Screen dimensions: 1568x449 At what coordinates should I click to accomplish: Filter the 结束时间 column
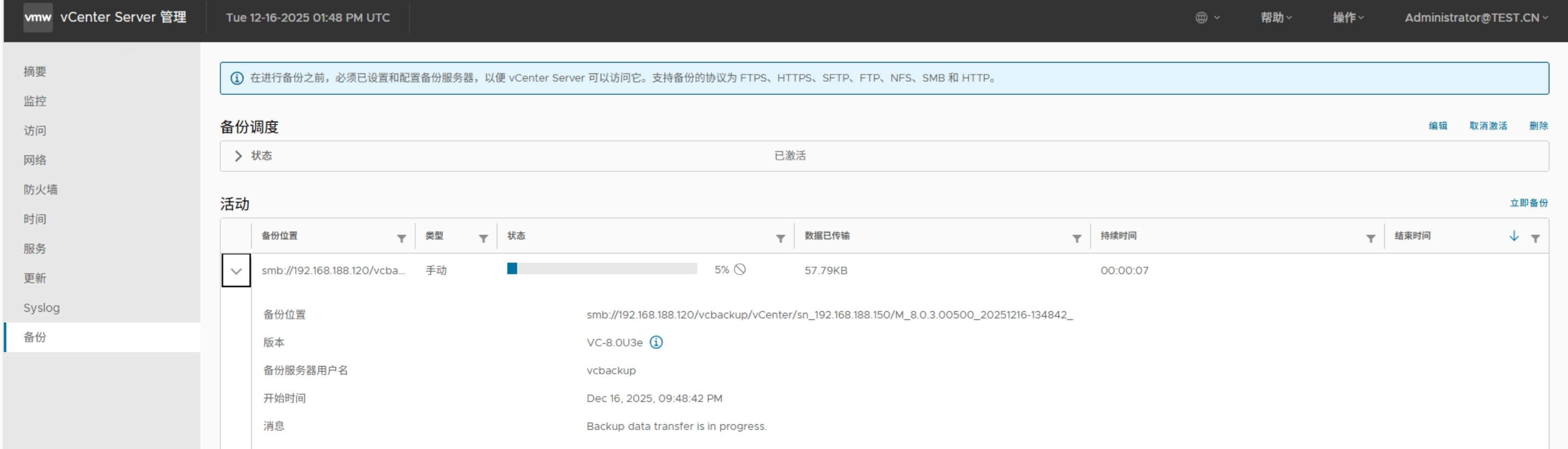coord(1535,239)
